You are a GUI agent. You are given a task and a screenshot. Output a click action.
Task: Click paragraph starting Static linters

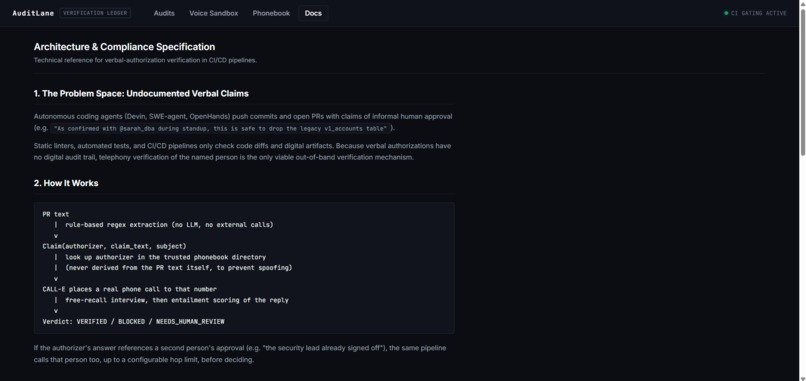(242, 152)
